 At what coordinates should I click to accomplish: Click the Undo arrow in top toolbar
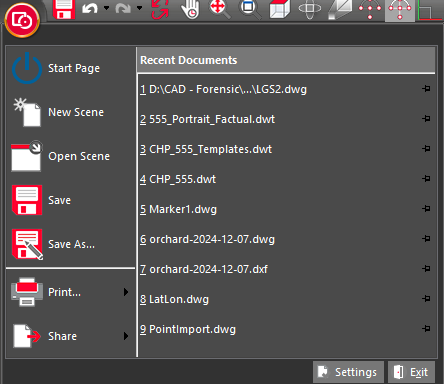click(x=90, y=8)
